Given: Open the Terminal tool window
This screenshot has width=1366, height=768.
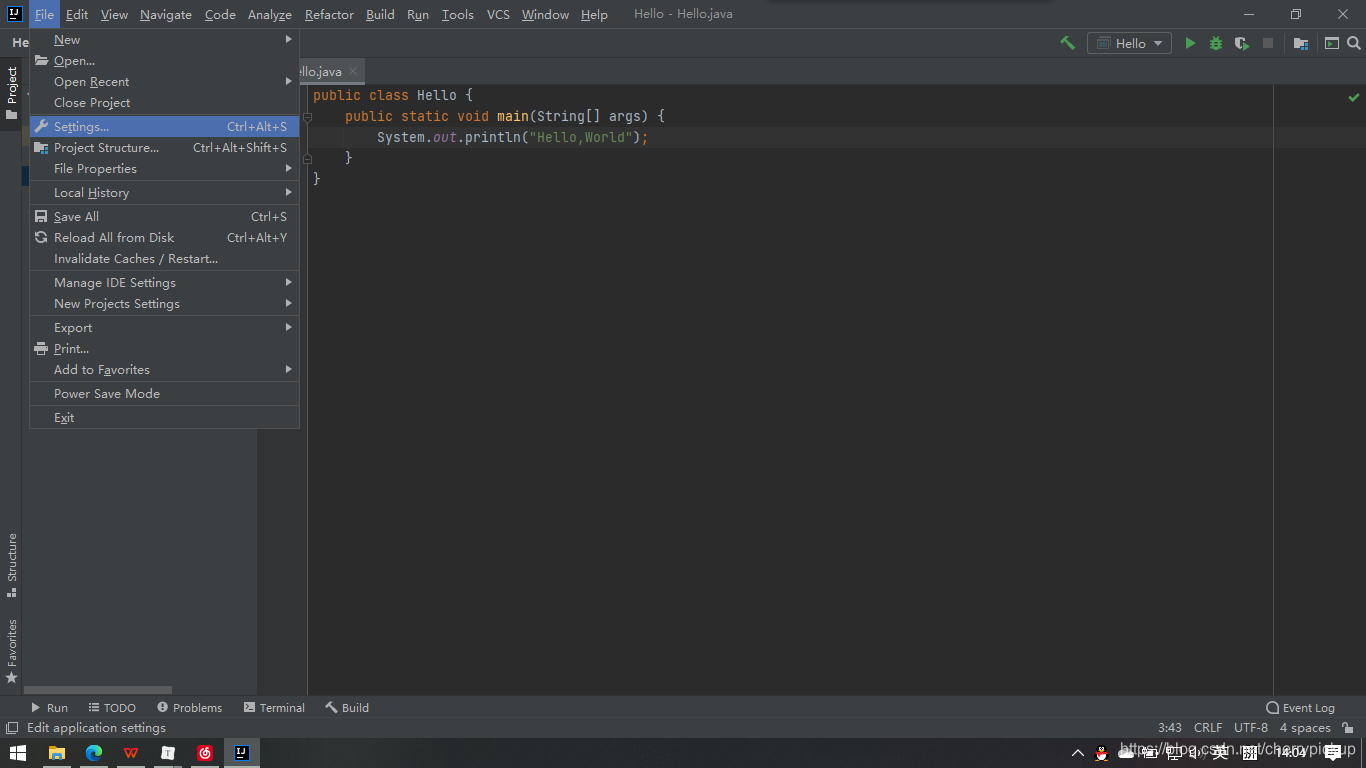Looking at the screenshot, I should [274, 708].
